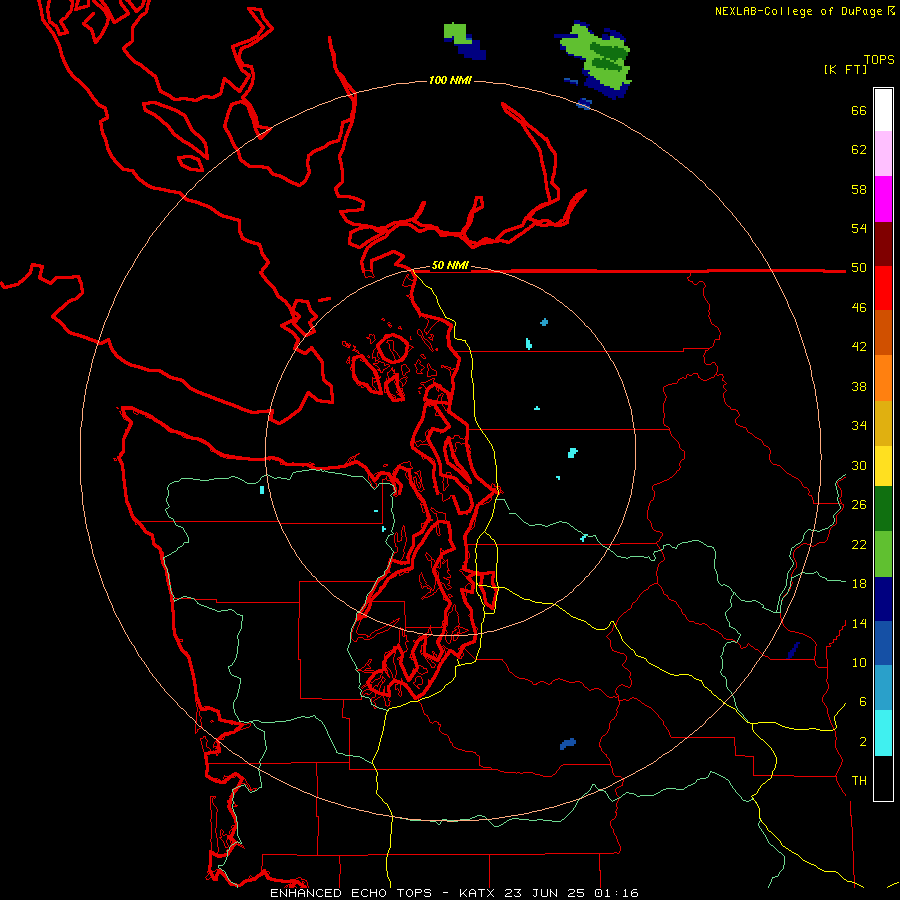
Task: Click the black TH swatch at the legend bottom
Action: (x=883, y=778)
